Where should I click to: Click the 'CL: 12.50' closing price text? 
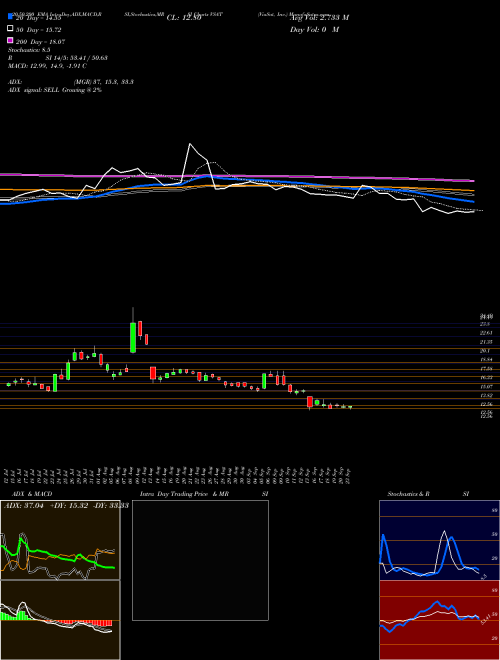coord(184,18)
